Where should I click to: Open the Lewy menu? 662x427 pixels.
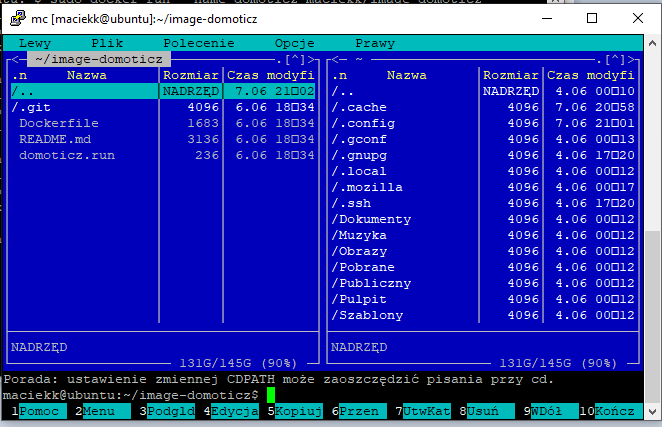coord(35,43)
